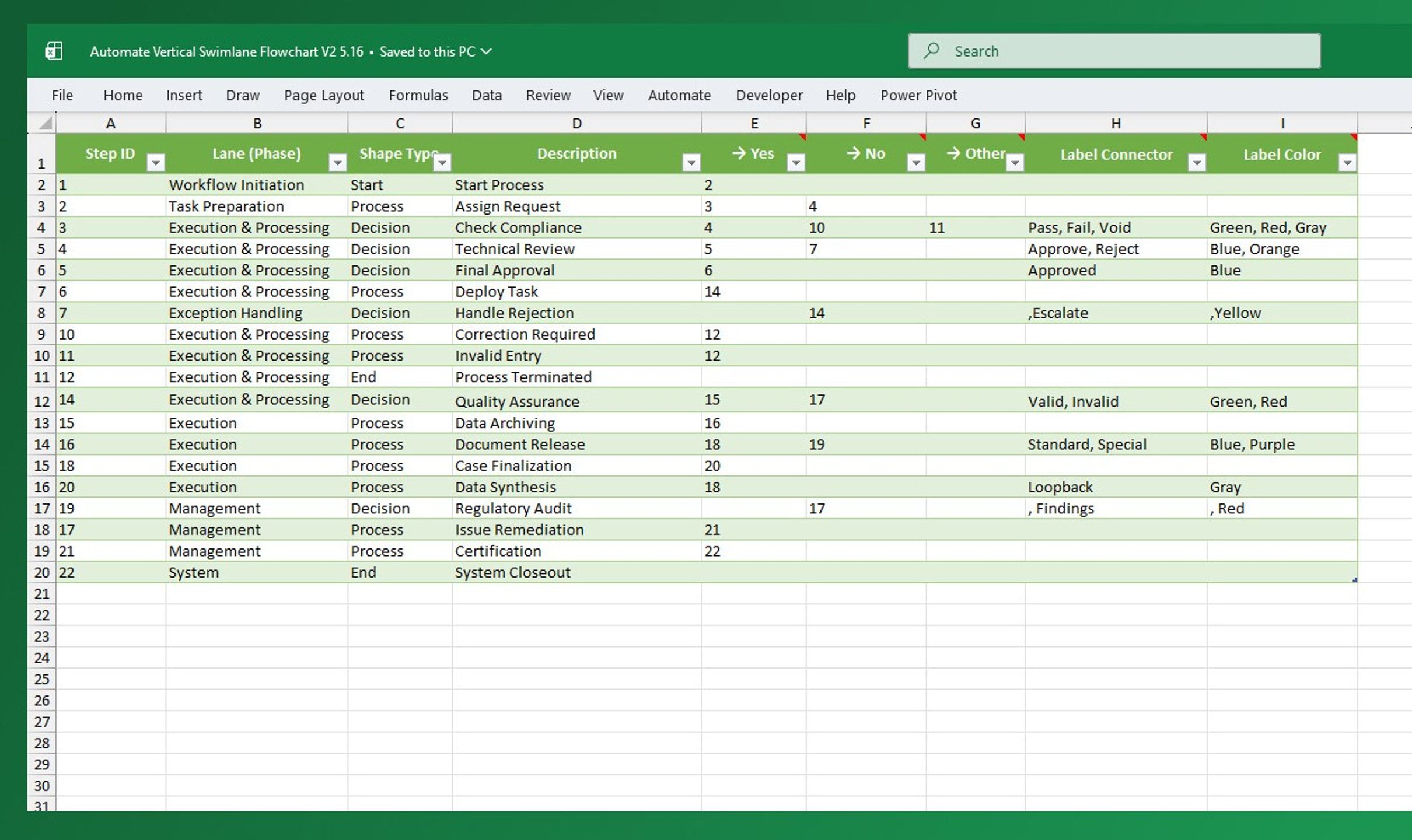Viewport: 1412px width, 840px height.
Task: Switch to the View ribbon tab
Action: (x=609, y=95)
